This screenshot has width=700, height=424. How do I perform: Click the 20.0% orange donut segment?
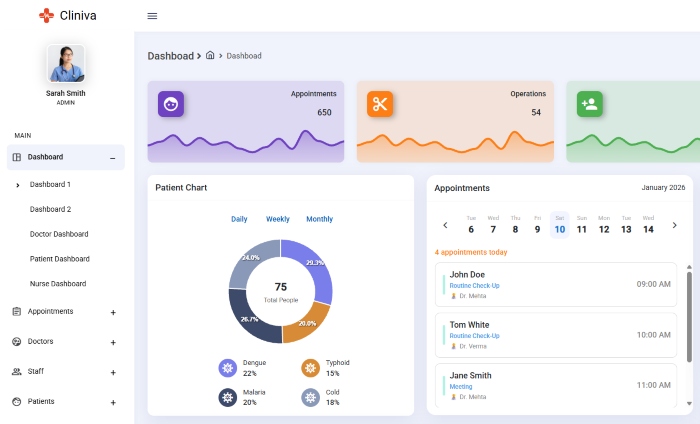tap(308, 322)
